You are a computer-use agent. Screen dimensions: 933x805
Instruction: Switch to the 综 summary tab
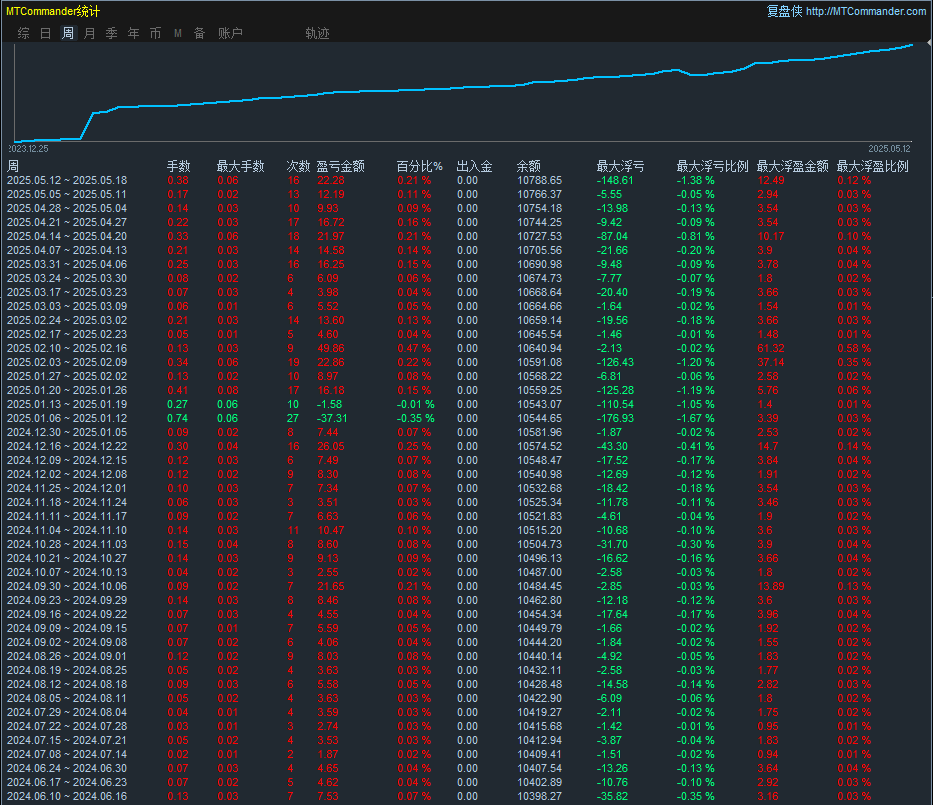click(x=23, y=33)
